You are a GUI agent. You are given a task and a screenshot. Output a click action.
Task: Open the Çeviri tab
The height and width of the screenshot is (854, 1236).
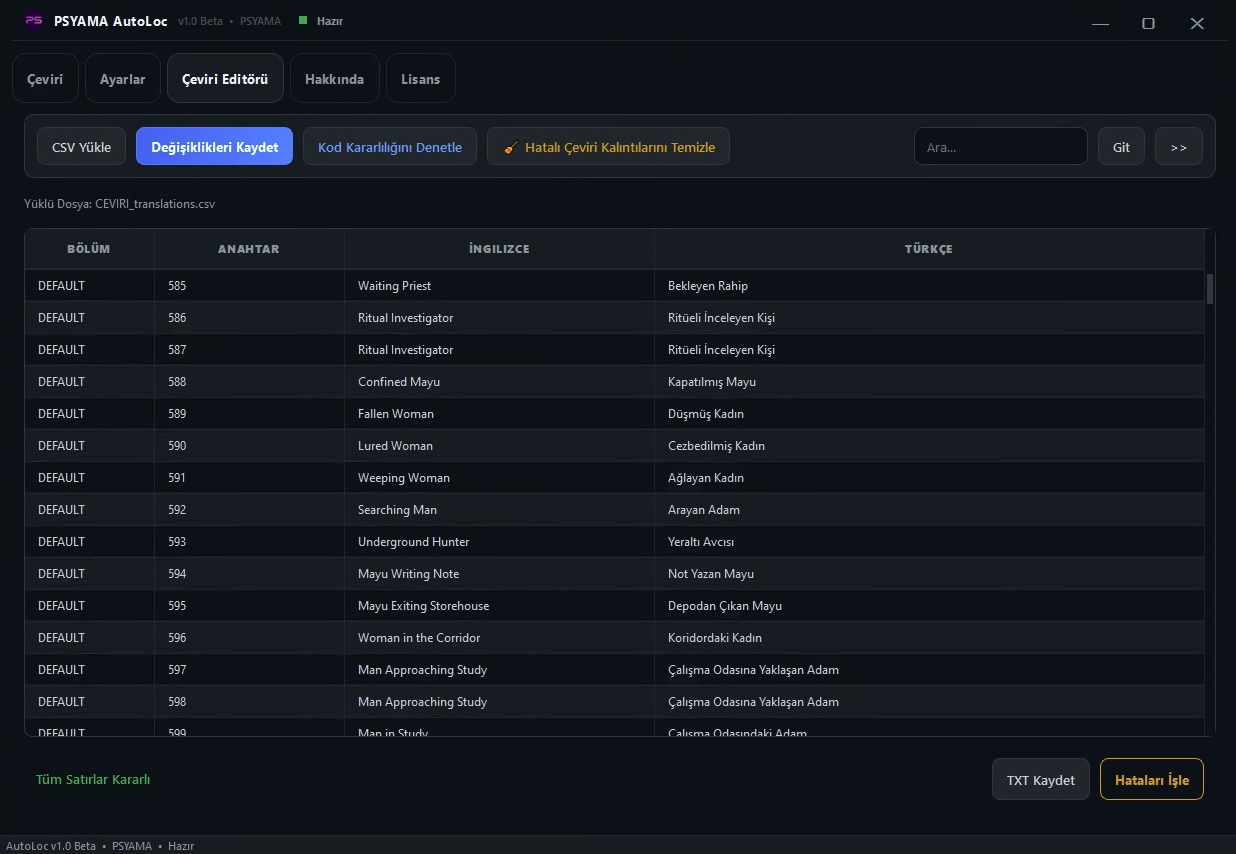45,79
